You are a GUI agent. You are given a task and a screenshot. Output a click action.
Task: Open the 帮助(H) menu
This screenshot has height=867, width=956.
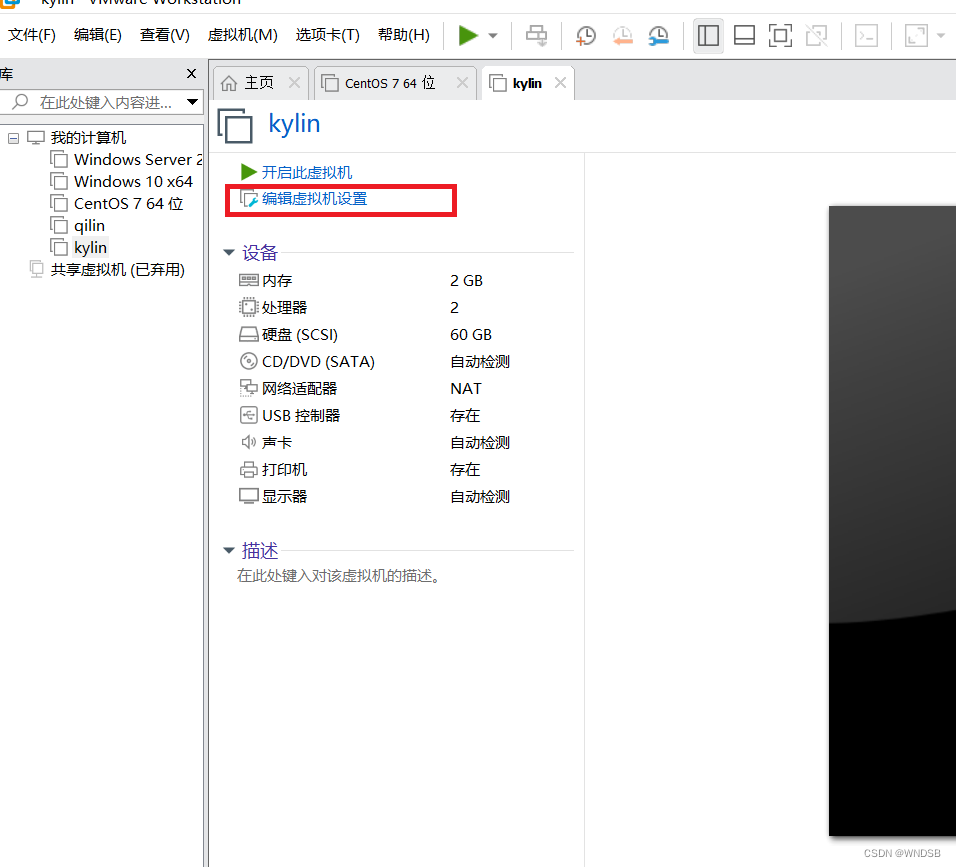[404, 35]
